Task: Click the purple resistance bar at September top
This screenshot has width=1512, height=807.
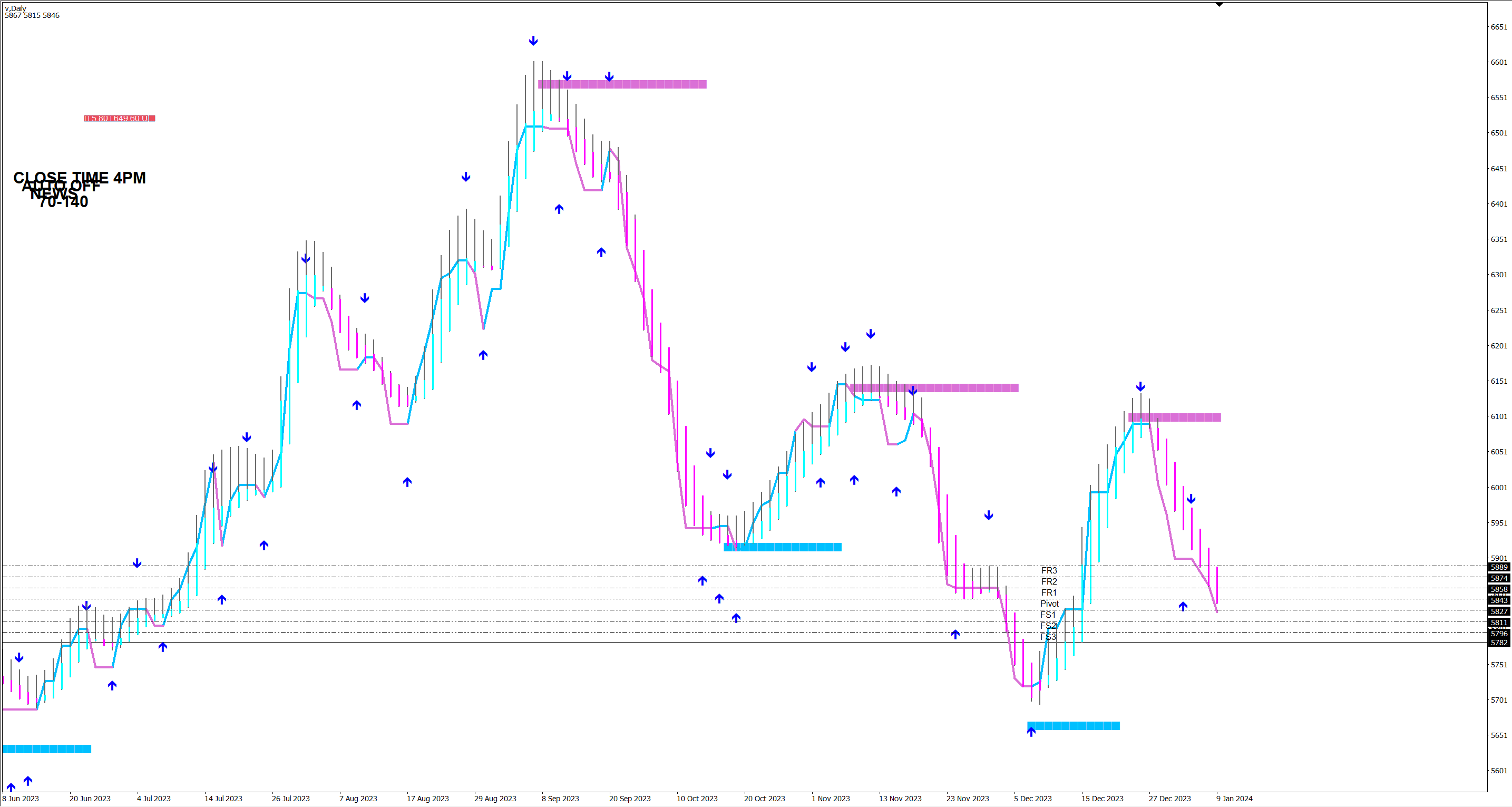Action: click(x=622, y=84)
